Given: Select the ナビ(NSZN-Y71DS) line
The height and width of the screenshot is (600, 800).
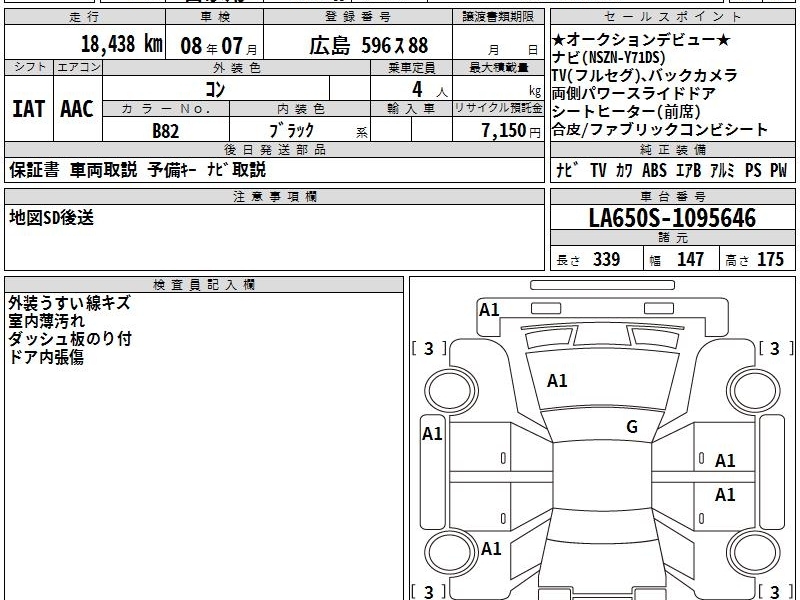Looking at the screenshot, I should point(609,57).
